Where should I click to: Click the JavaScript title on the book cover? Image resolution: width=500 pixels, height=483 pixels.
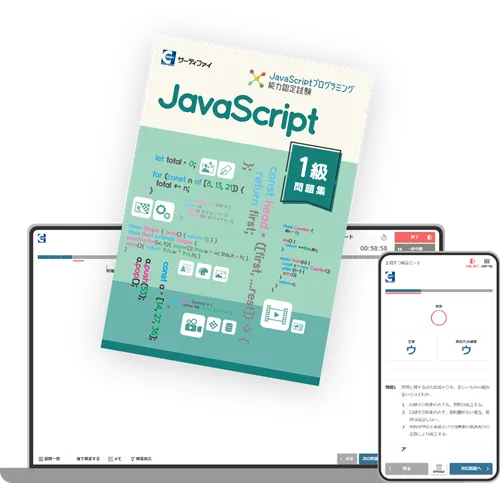click(238, 109)
